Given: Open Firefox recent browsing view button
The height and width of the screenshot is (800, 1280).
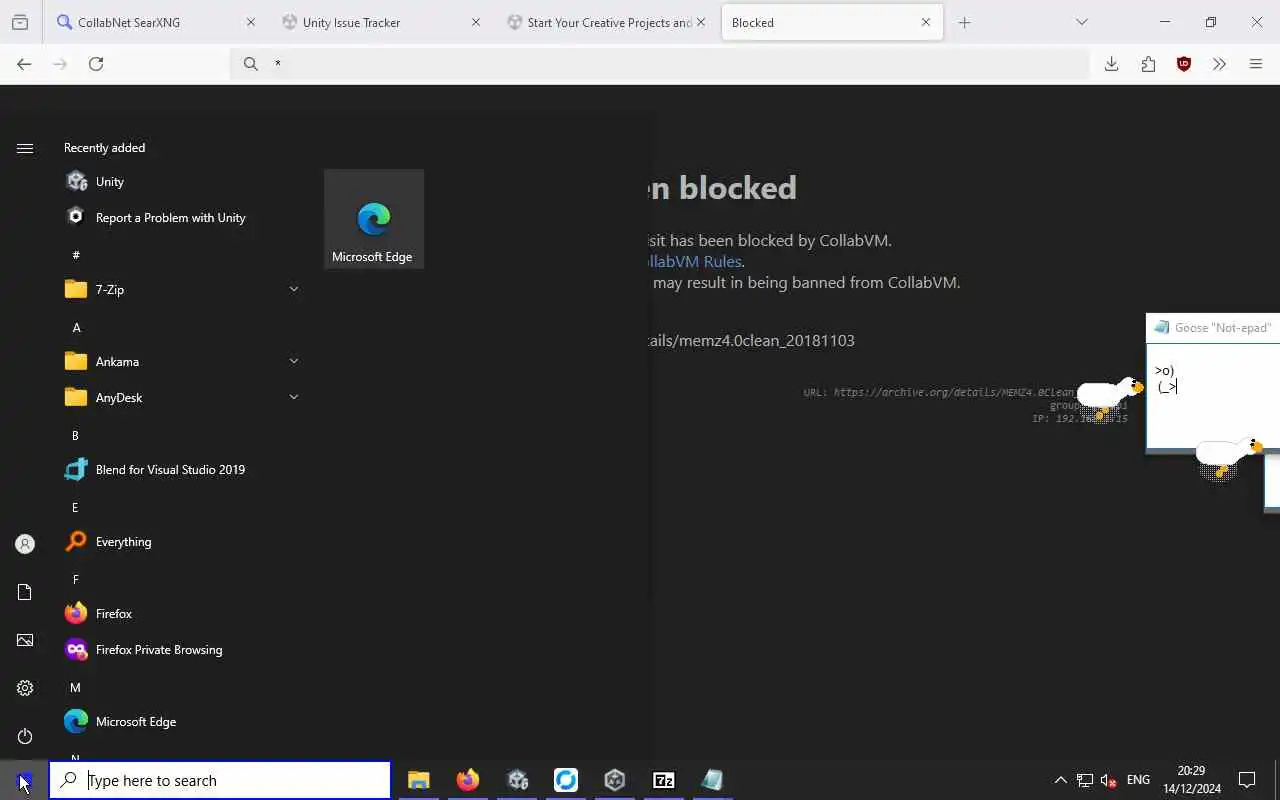Looking at the screenshot, I should 20,22.
